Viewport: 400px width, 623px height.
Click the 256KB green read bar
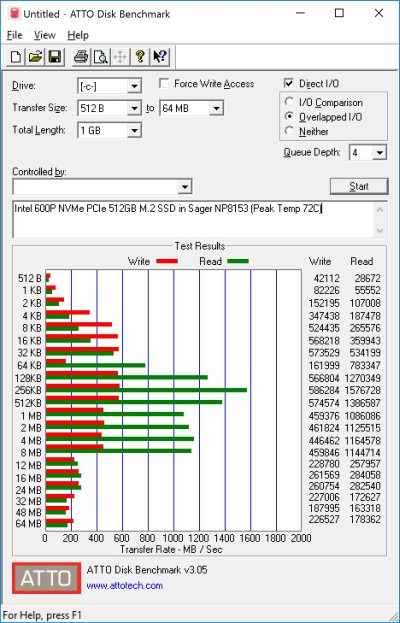click(146, 390)
